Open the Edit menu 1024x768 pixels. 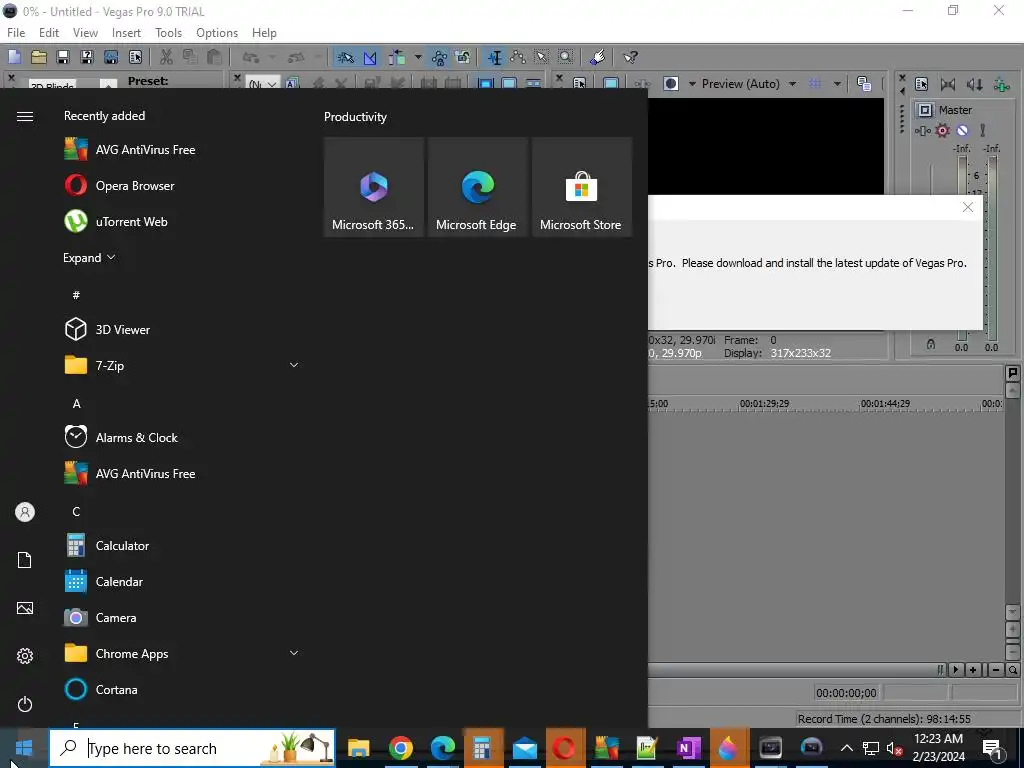(49, 33)
